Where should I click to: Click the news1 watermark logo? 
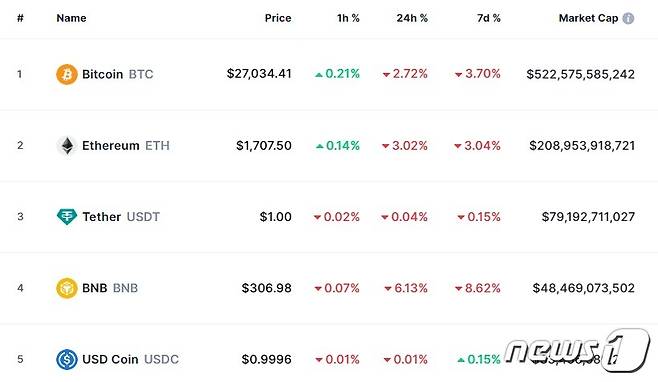pos(577,351)
